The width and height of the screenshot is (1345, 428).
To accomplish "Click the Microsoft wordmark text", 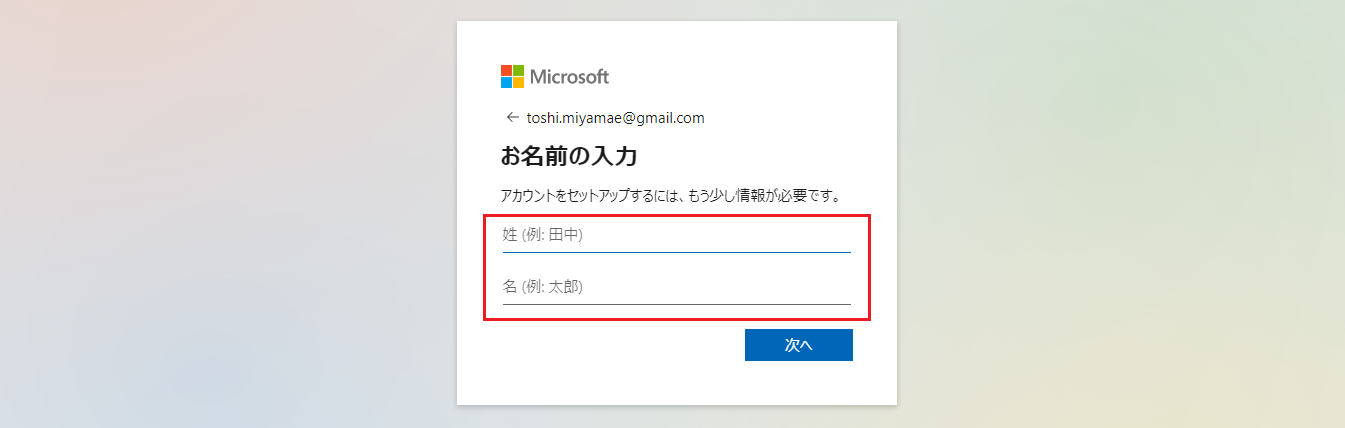I will coord(569,77).
